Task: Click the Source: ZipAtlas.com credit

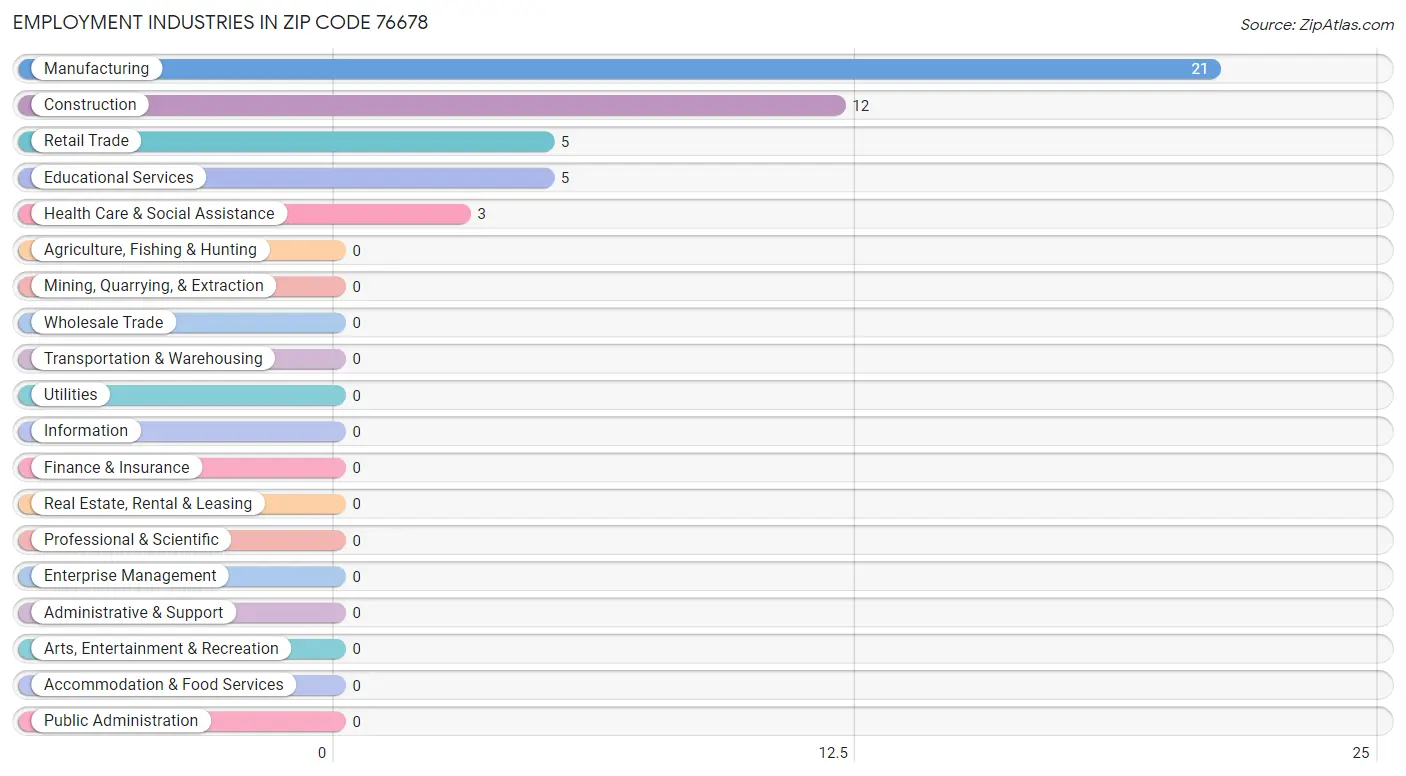Action: [x=1316, y=25]
